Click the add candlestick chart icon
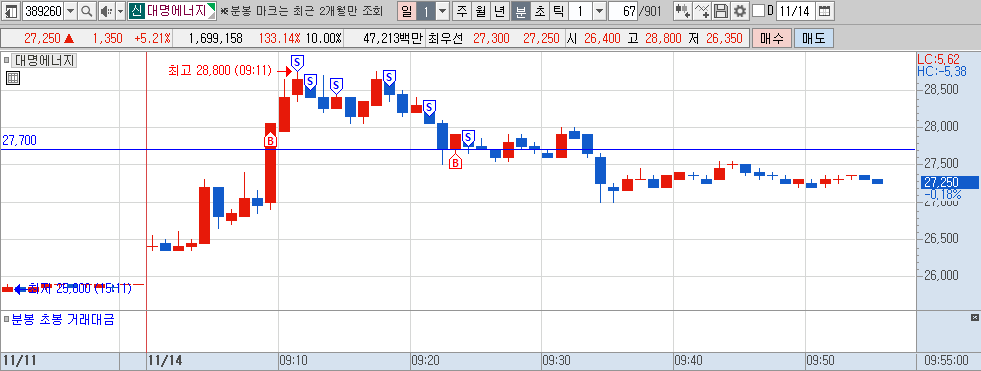Screen dimensions: 981x371 pos(683,11)
